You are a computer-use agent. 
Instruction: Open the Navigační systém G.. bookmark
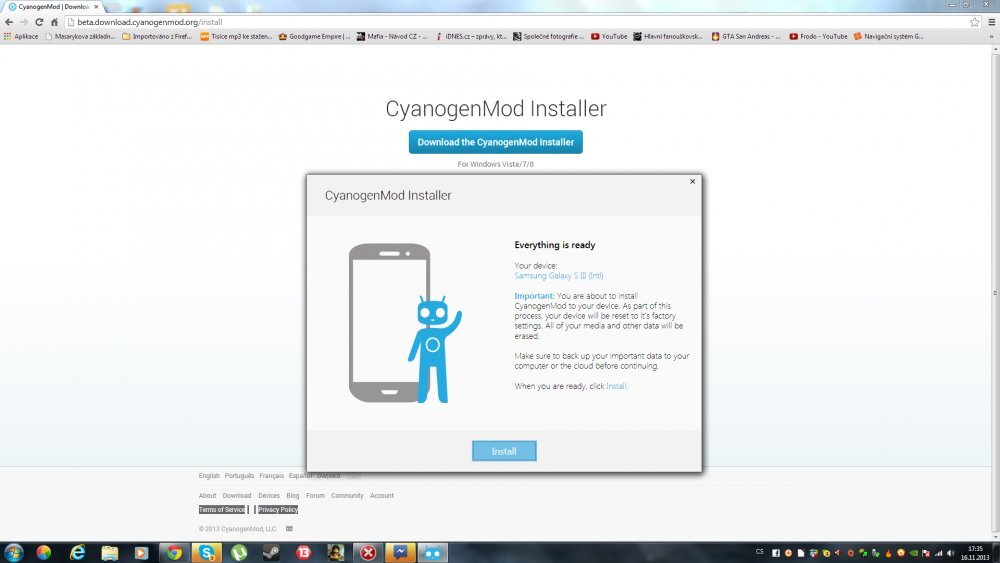[x=888, y=36]
